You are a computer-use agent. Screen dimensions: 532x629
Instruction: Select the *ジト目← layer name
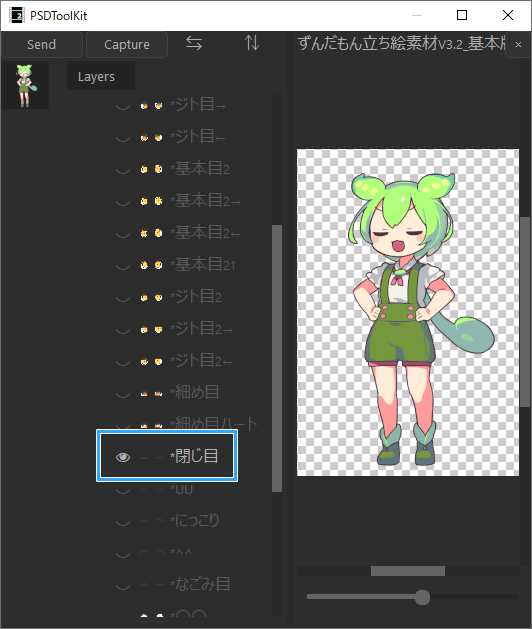[x=197, y=136]
